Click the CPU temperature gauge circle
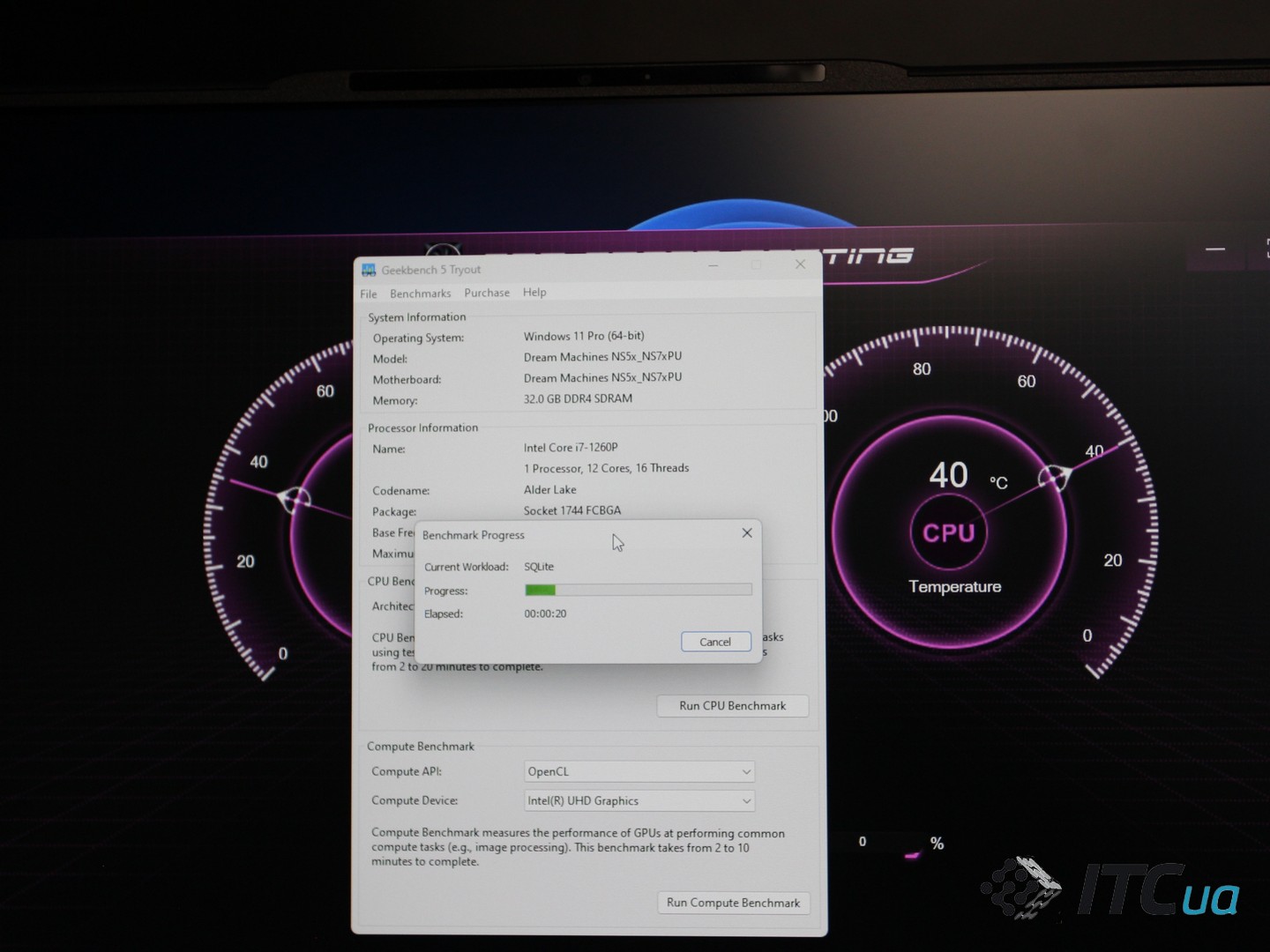 pyautogui.click(x=948, y=532)
